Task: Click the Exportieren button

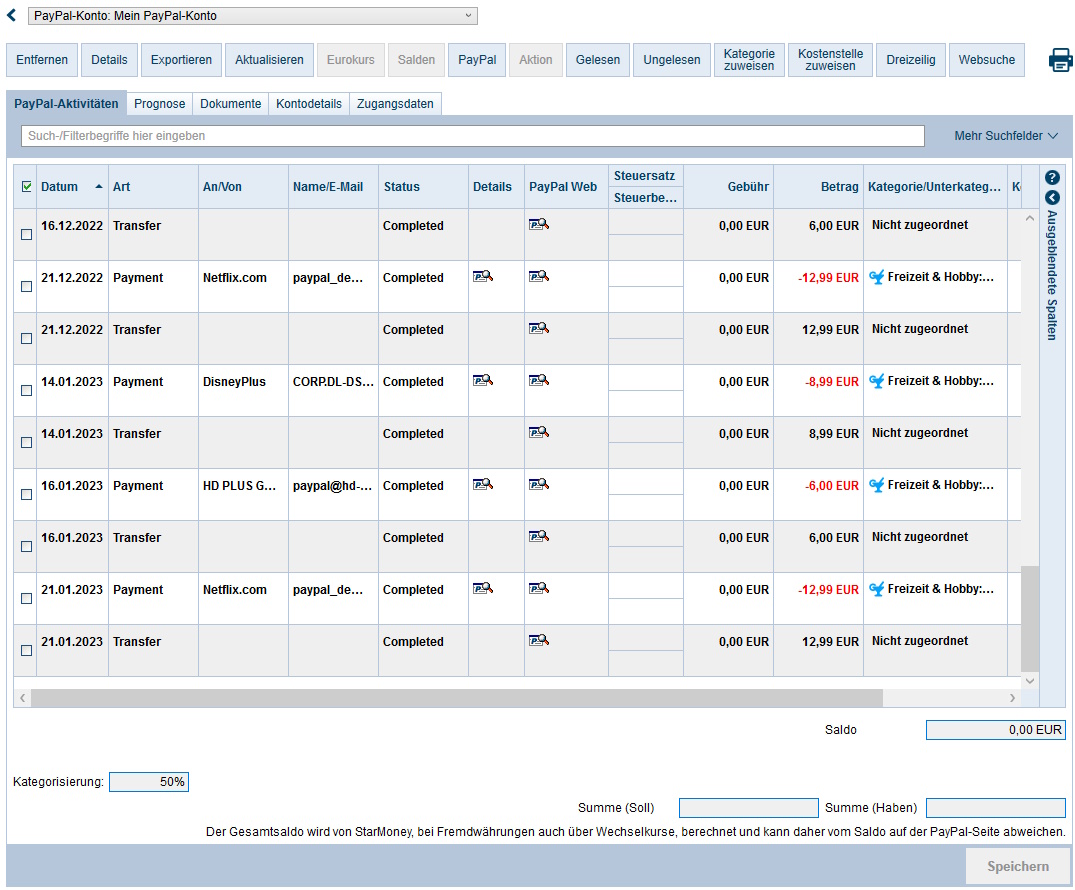Action: [181, 60]
